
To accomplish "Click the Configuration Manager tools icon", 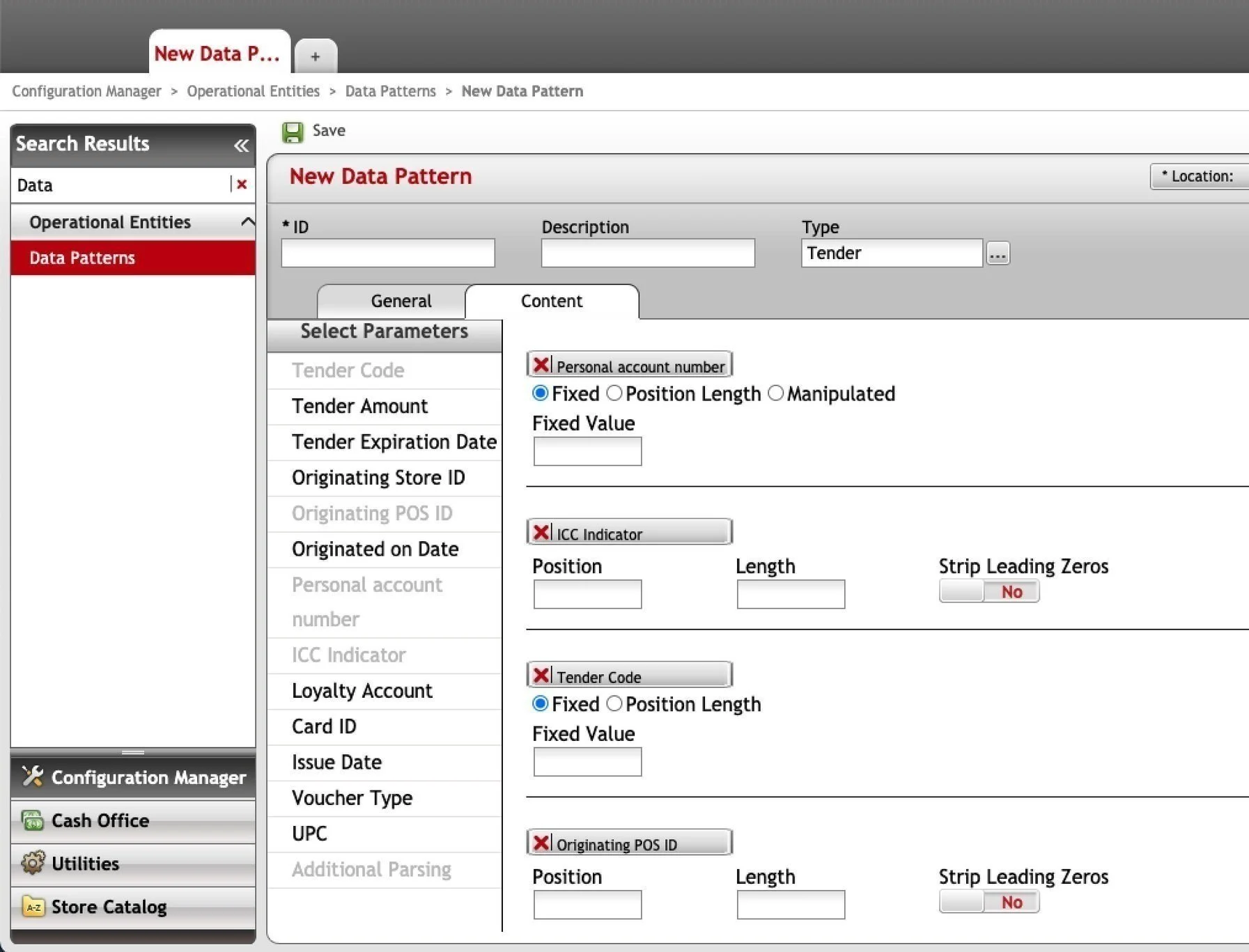I will (x=32, y=777).
